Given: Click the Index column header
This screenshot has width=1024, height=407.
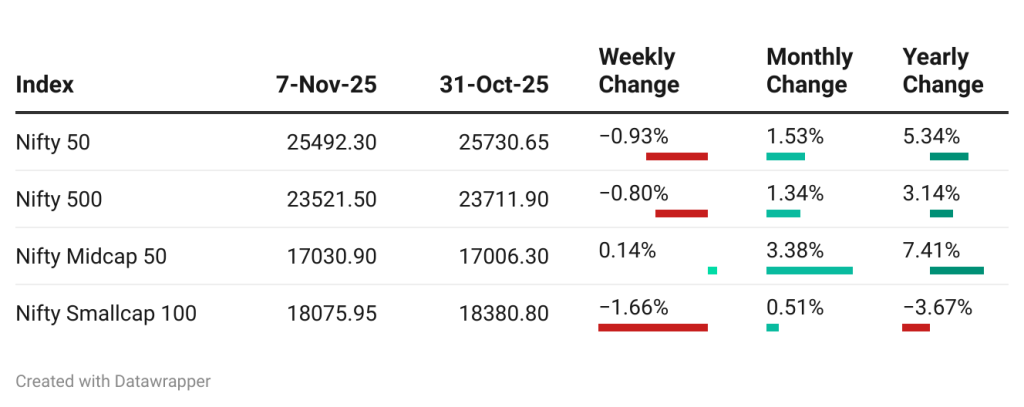Looking at the screenshot, I should (45, 84).
